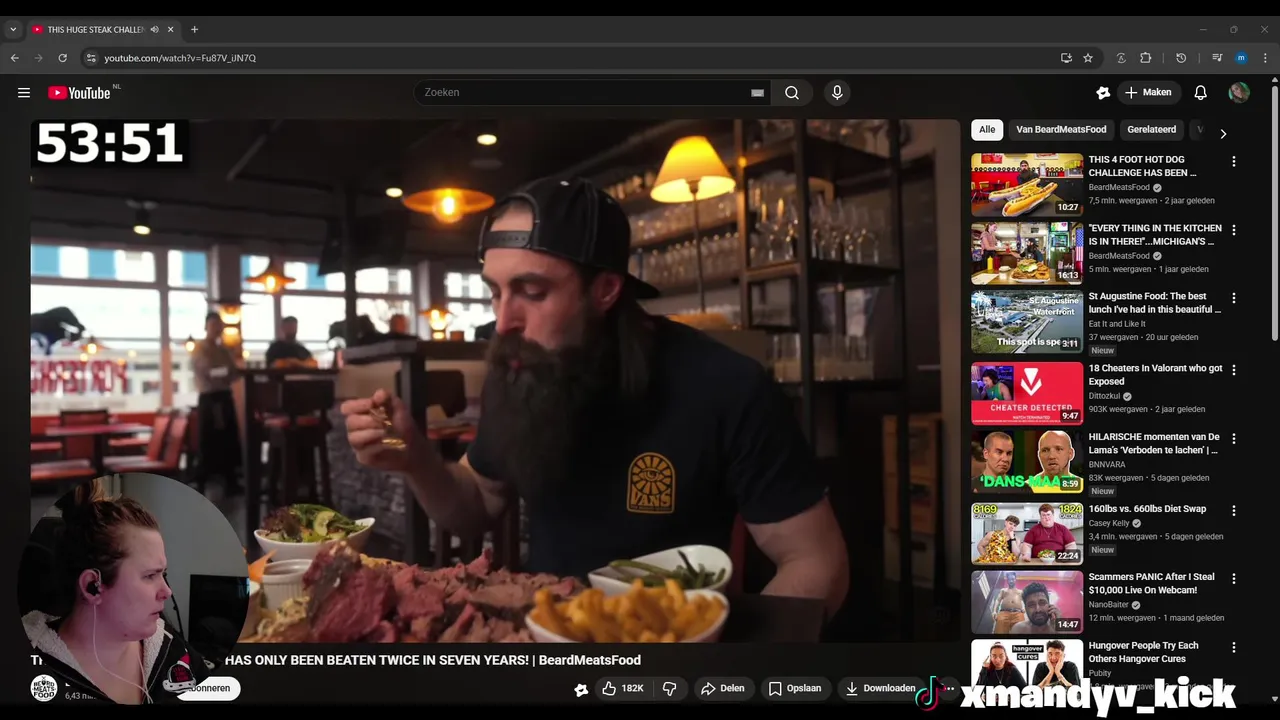Open options for 160lbs vs. 660lbs video
Image resolution: width=1280 pixels, height=720 pixels.
[1234, 510]
